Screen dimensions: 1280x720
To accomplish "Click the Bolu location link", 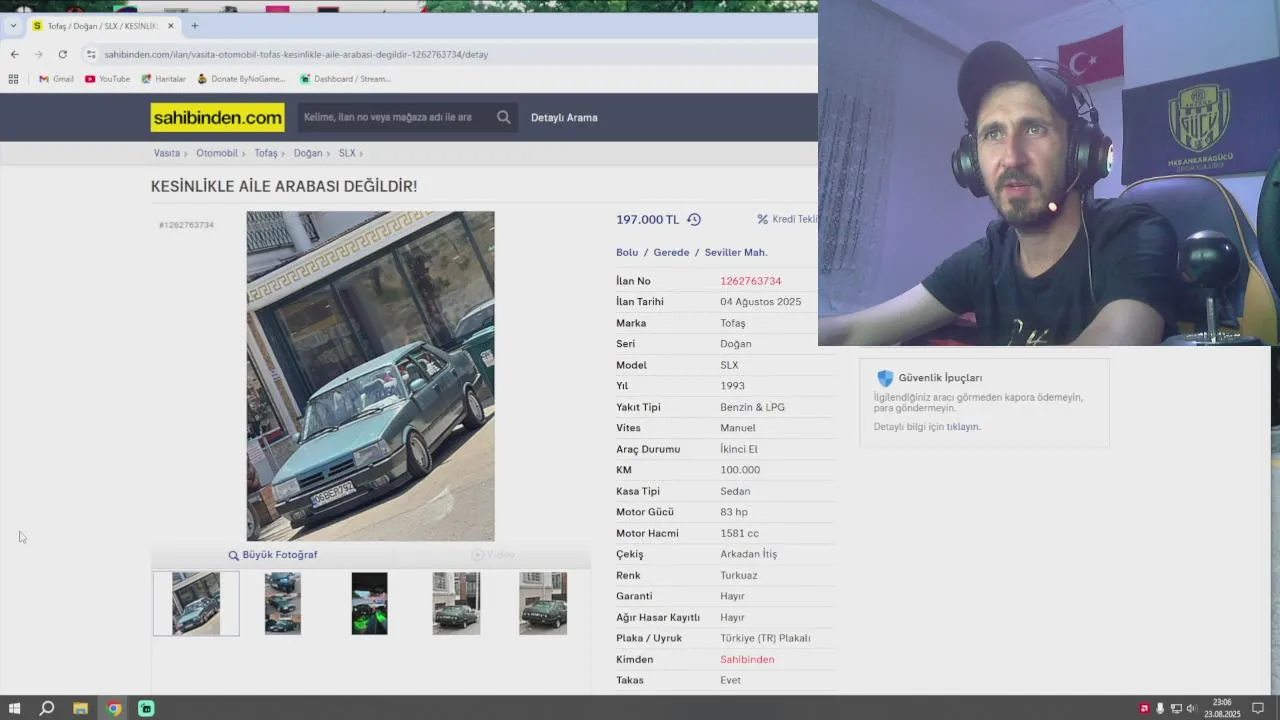I will click(x=627, y=252).
